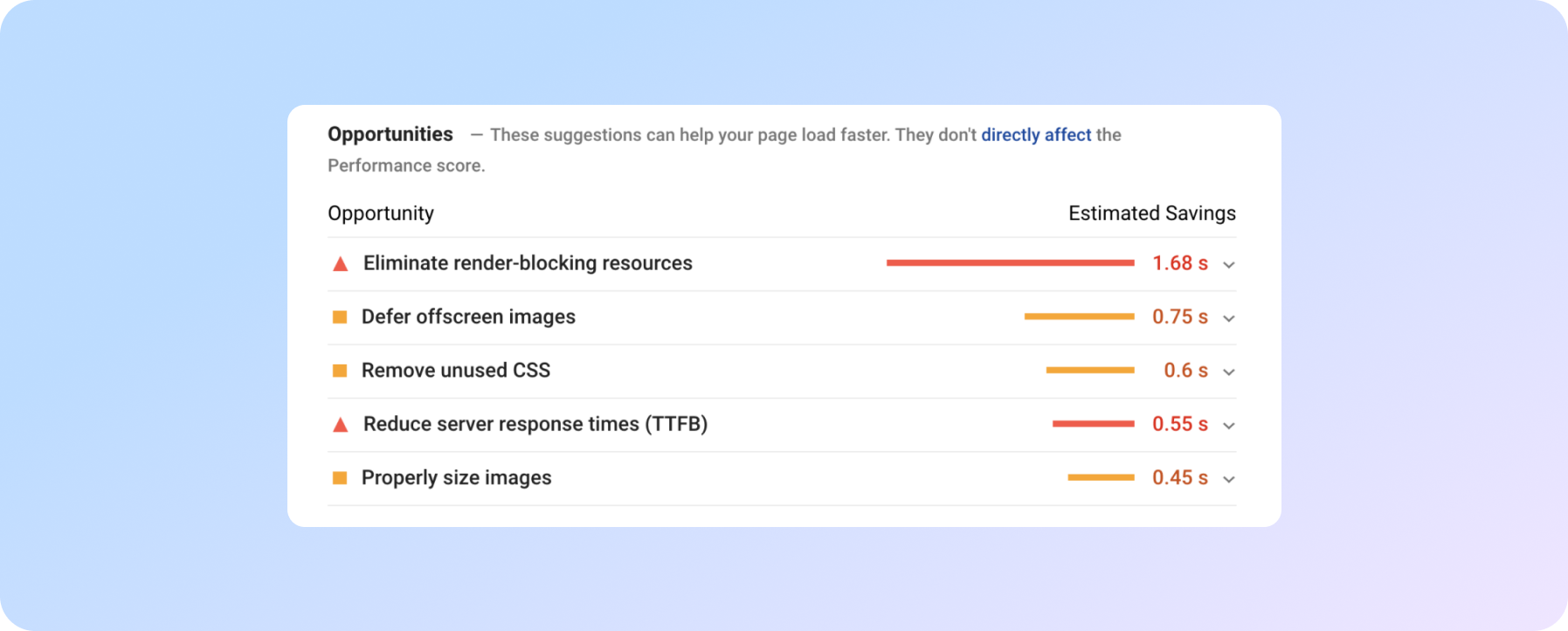
Task: Select the Estimated Savings column header
Action: click(x=1151, y=212)
